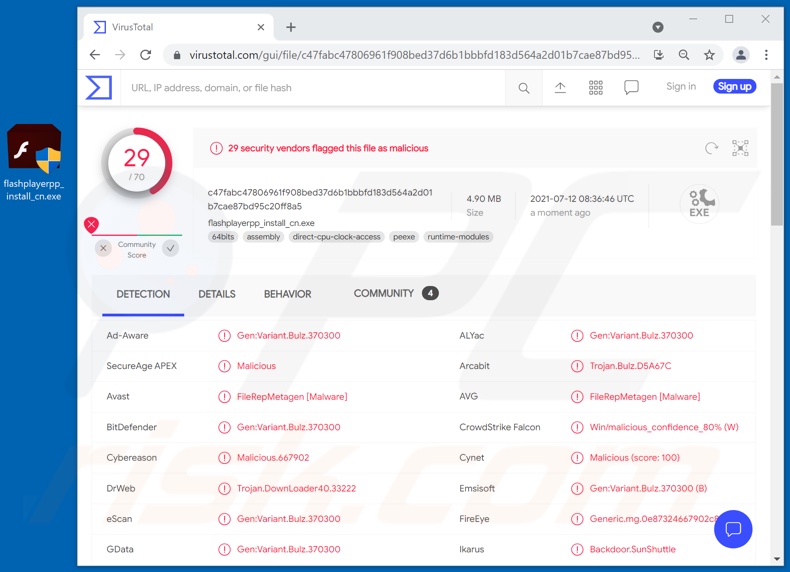Switch to the DETAILS tab
790x572 pixels.
pos(216,294)
